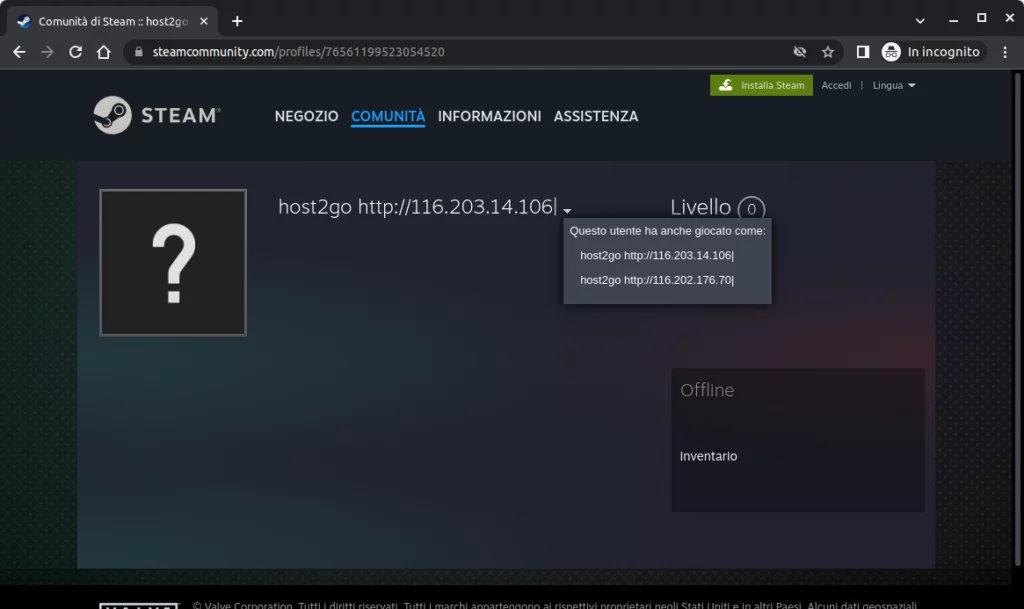Open the NEGOZIO menu
The width and height of the screenshot is (1024, 609).
click(x=306, y=116)
